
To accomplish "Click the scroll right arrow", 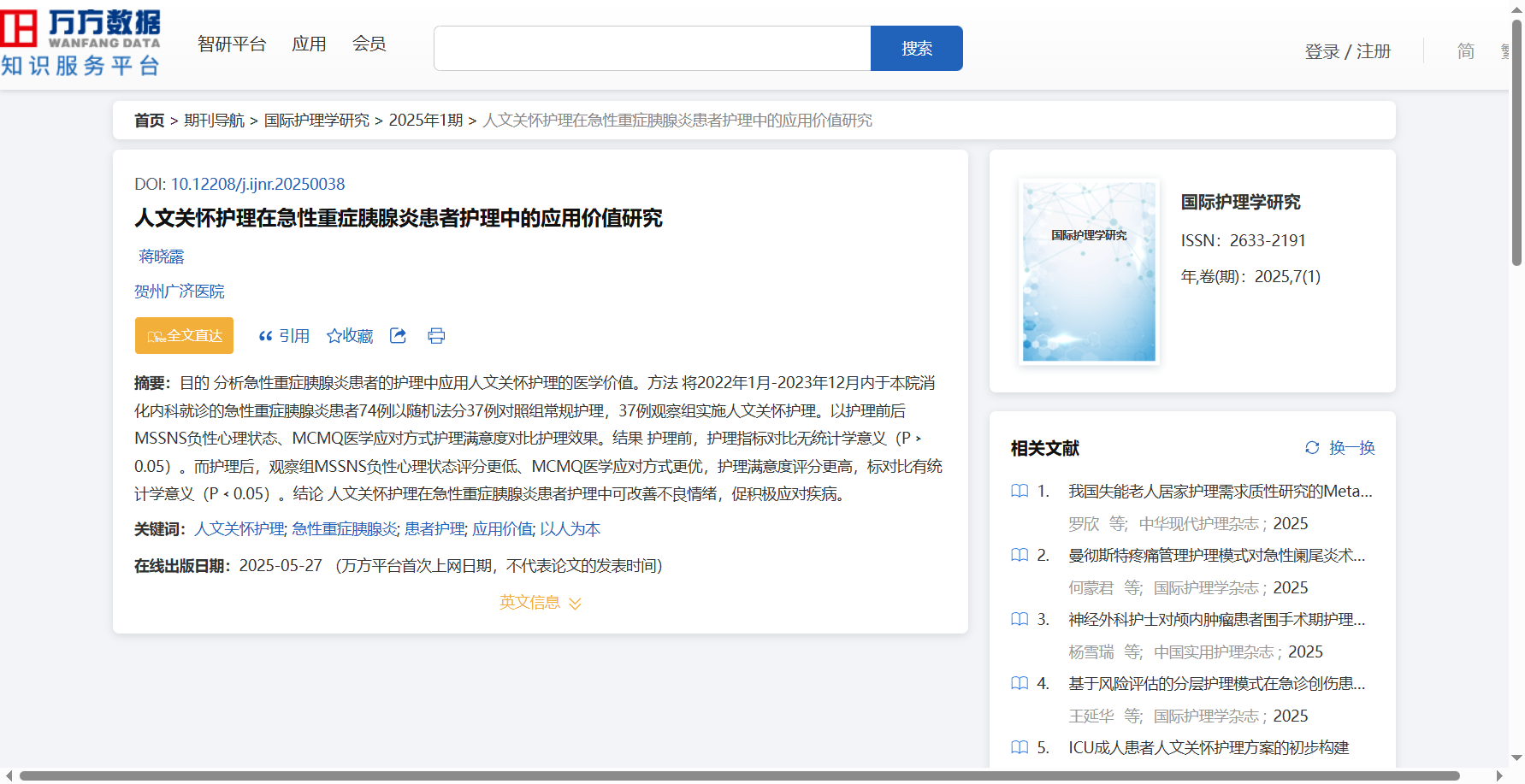I will (x=1499, y=776).
